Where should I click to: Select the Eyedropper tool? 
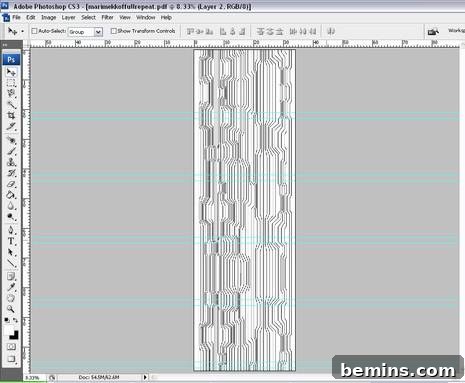tap(11, 287)
